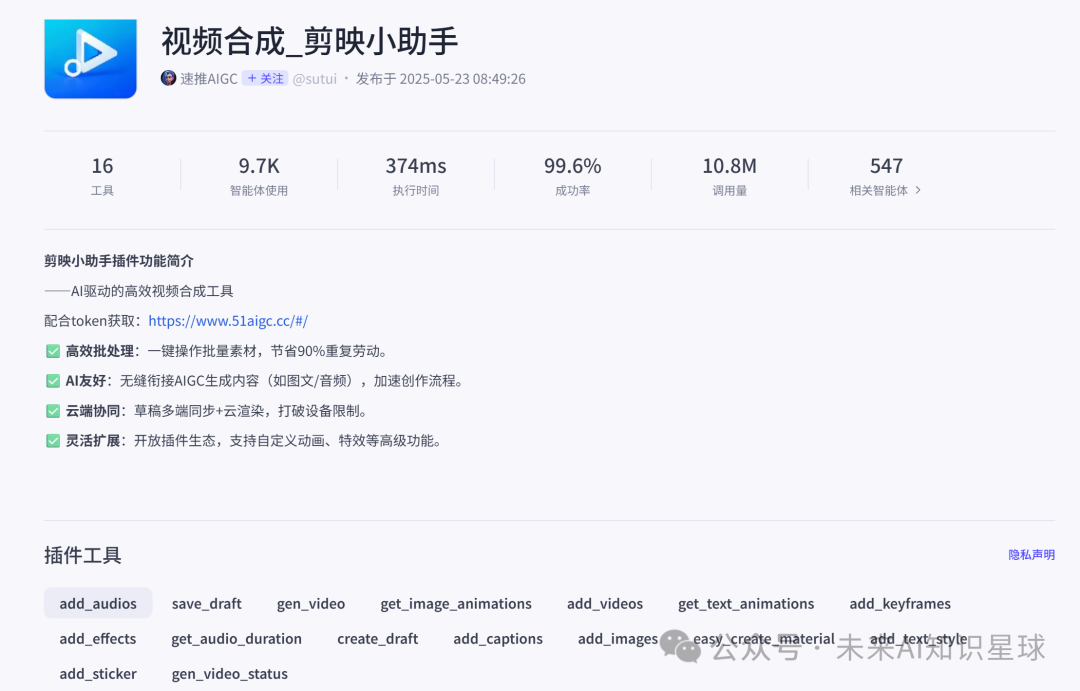The height and width of the screenshot is (691, 1080).
Task: Click the heading 剪映小助手插件功能简介
Action: pos(118,261)
